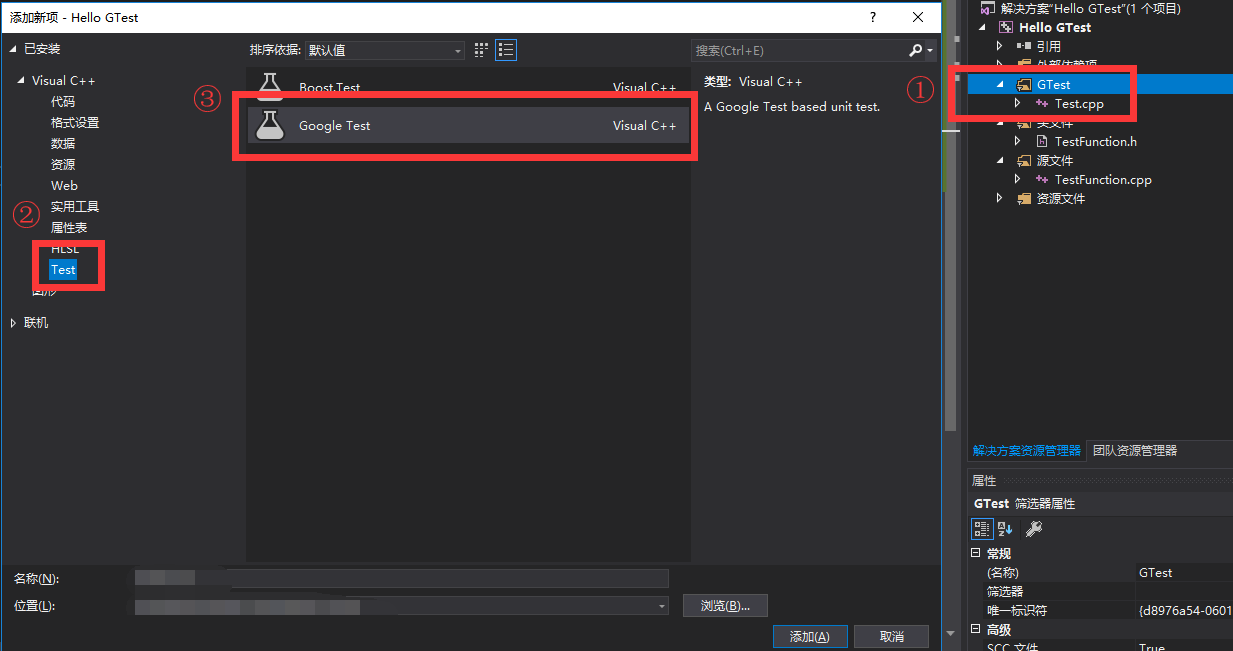
Task: Click the Test.cpp file icon
Action: (1042, 103)
